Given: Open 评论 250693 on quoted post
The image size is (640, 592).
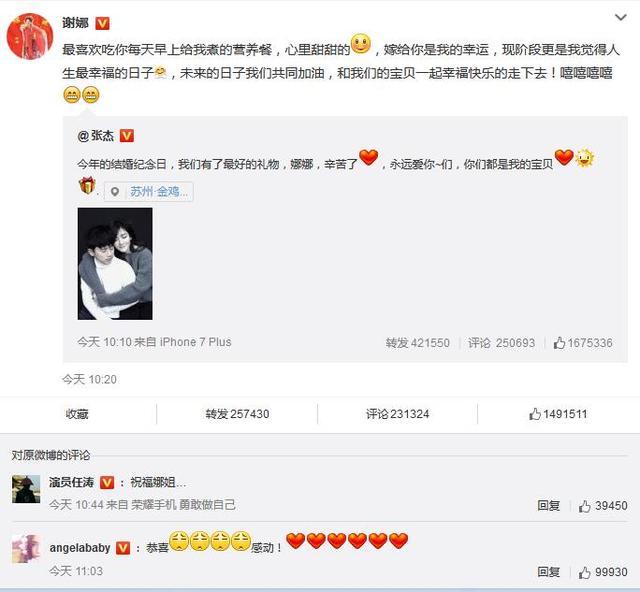Looking at the screenshot, I should pos(501,343).
